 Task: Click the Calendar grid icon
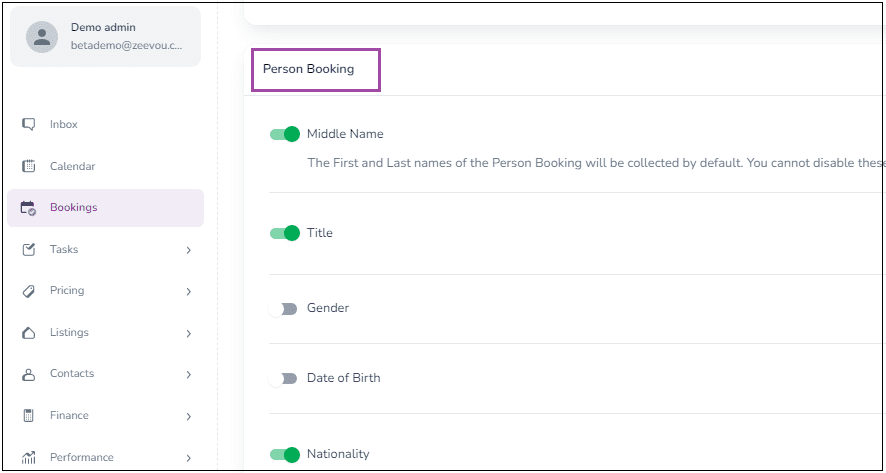28,166
